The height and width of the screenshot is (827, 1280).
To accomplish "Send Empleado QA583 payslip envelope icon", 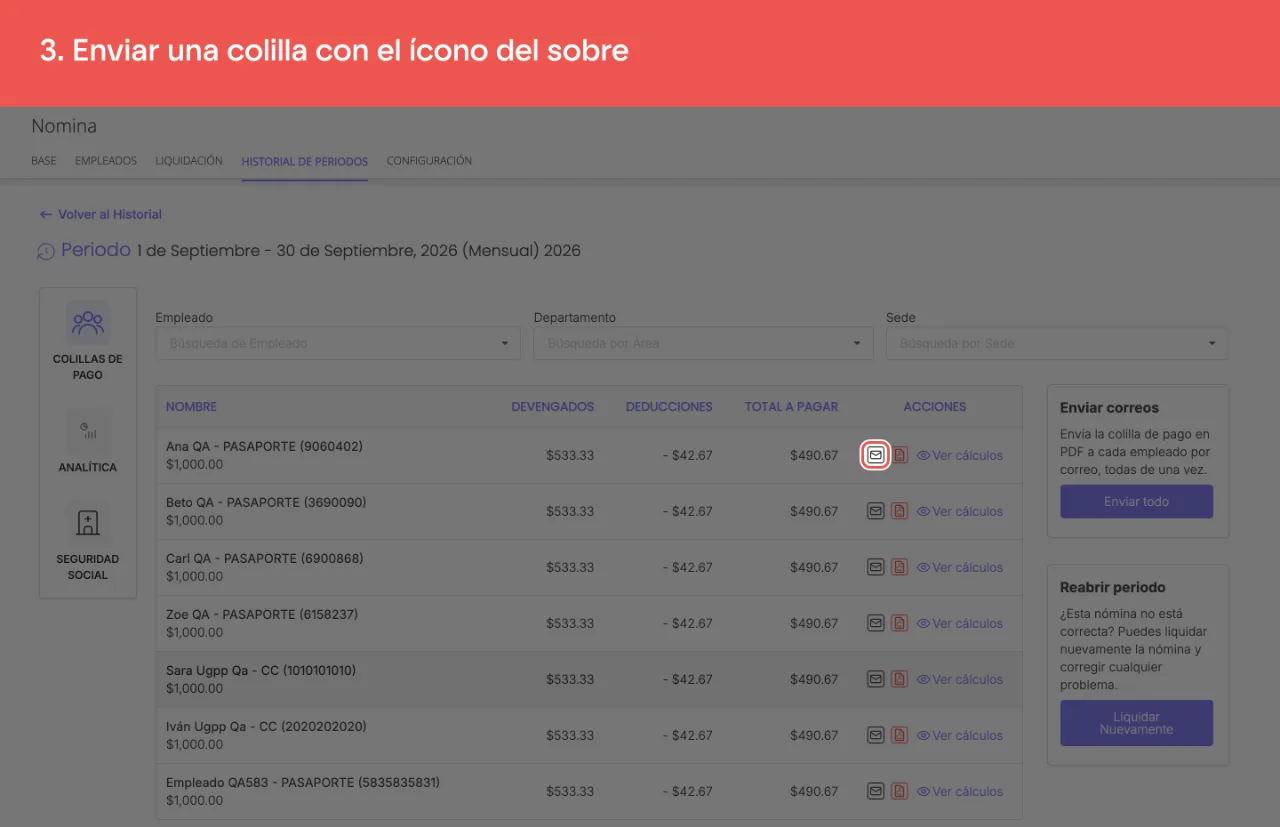I will pyautogui.click(x=875, y=791).
